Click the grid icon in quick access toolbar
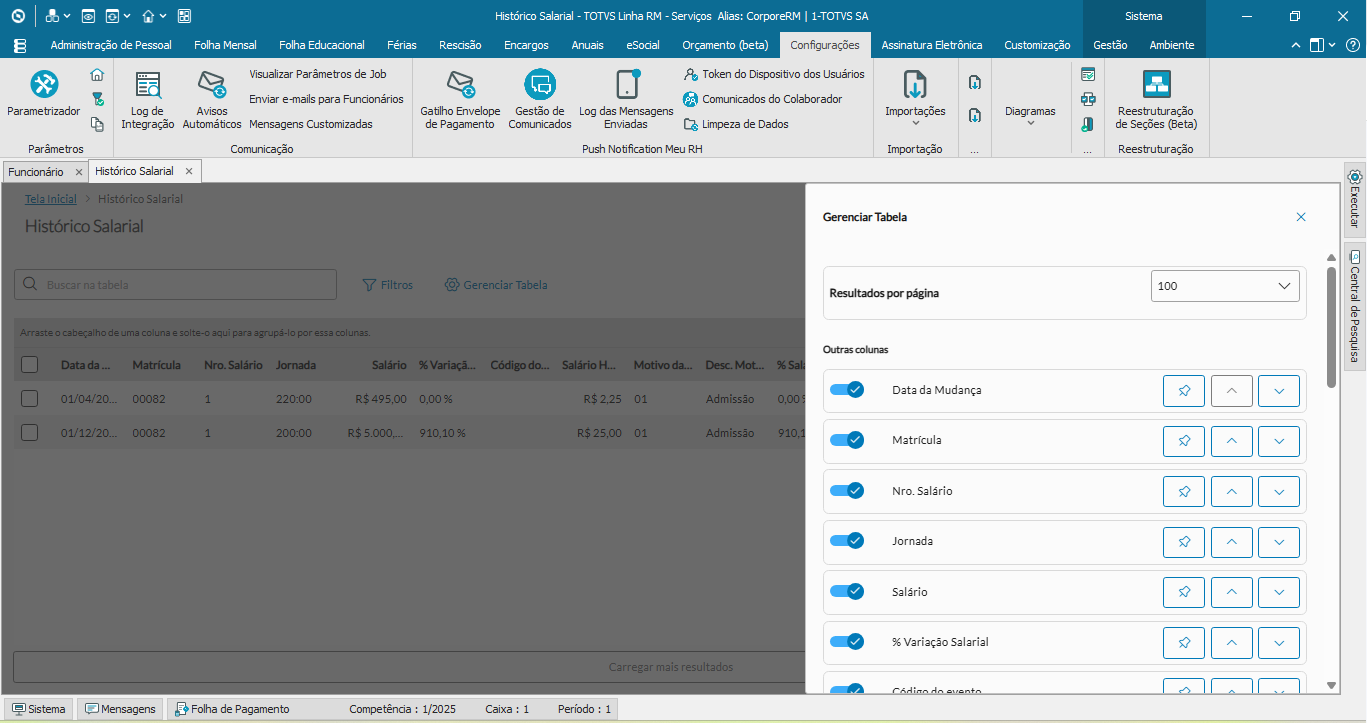The width and height of the screenshot is (1367, 723). click(184, 16)
